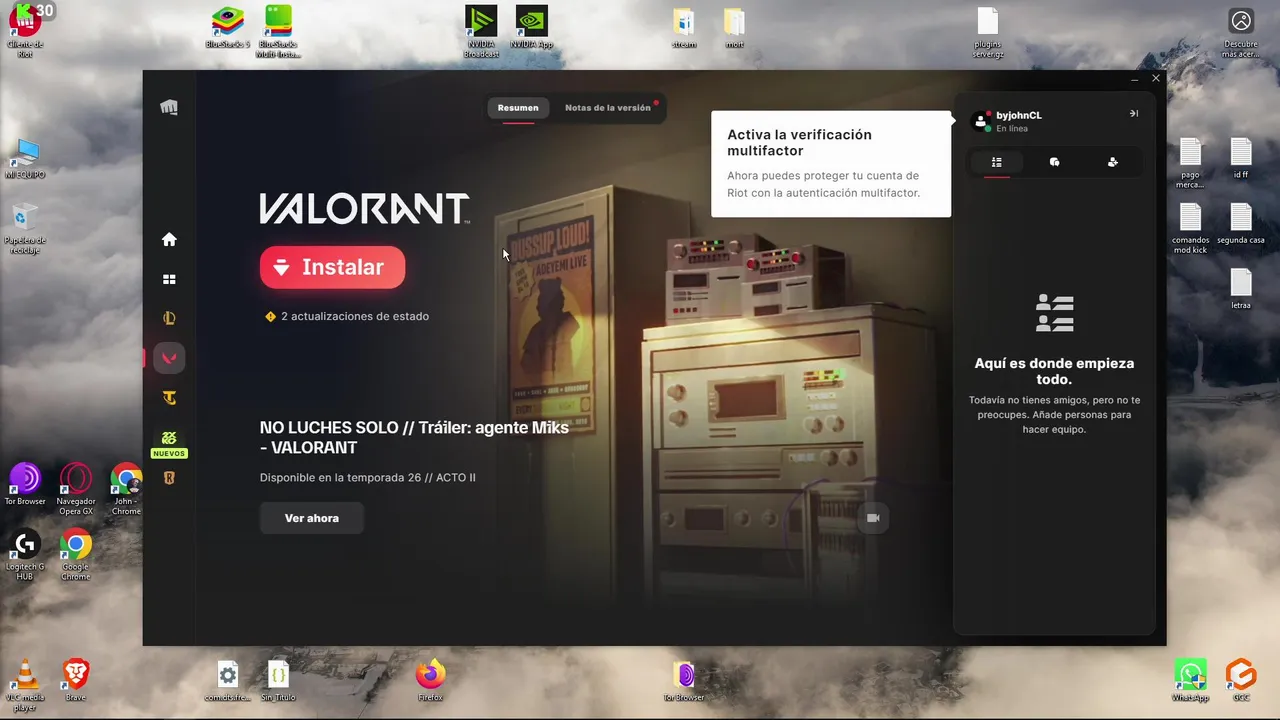
Task: Click trailer headline NO LUCHES SOLO
Action: pyautogui.click(x=414, y=437)
